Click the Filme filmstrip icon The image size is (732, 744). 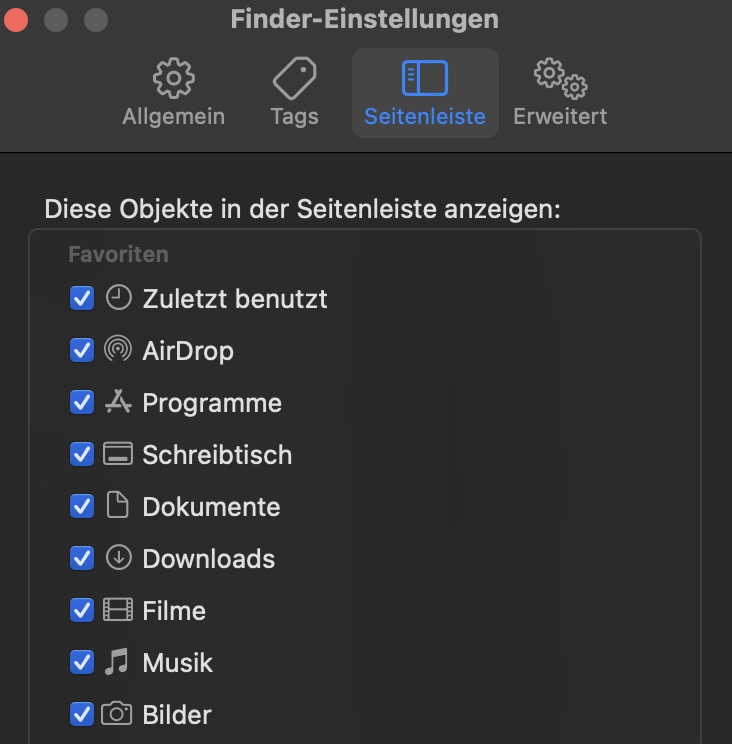[118, 610]
